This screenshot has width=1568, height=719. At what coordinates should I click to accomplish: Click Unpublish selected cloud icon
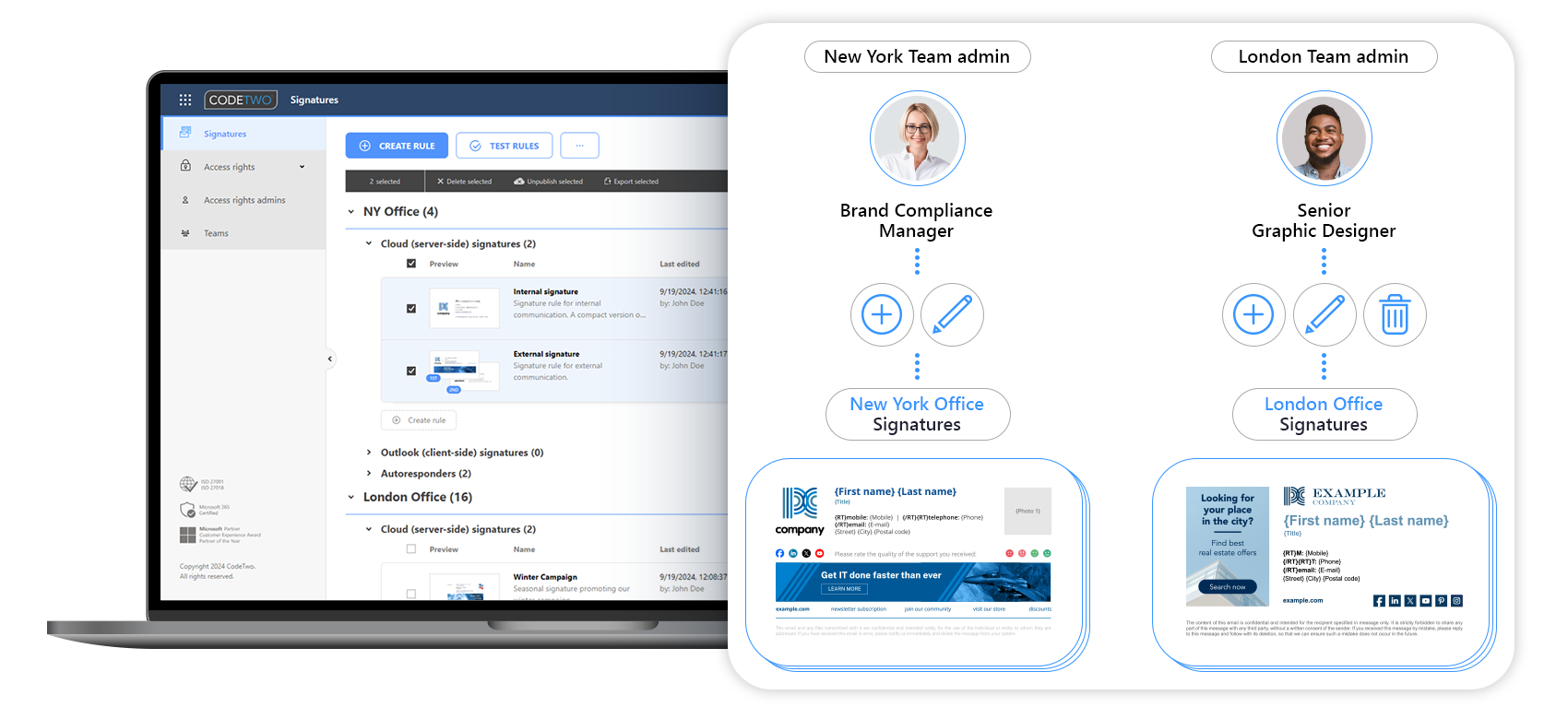(519, 182)
